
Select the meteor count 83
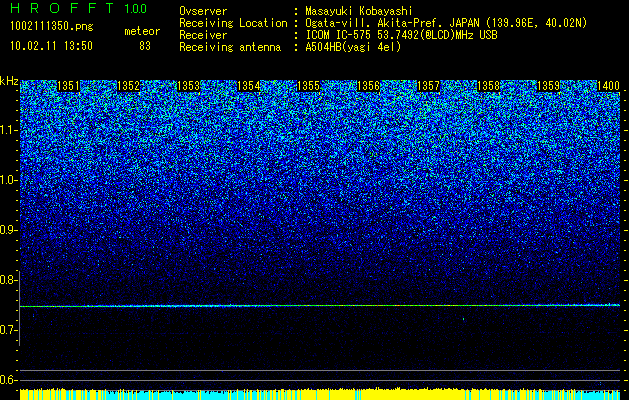click(x=145, y=46)
